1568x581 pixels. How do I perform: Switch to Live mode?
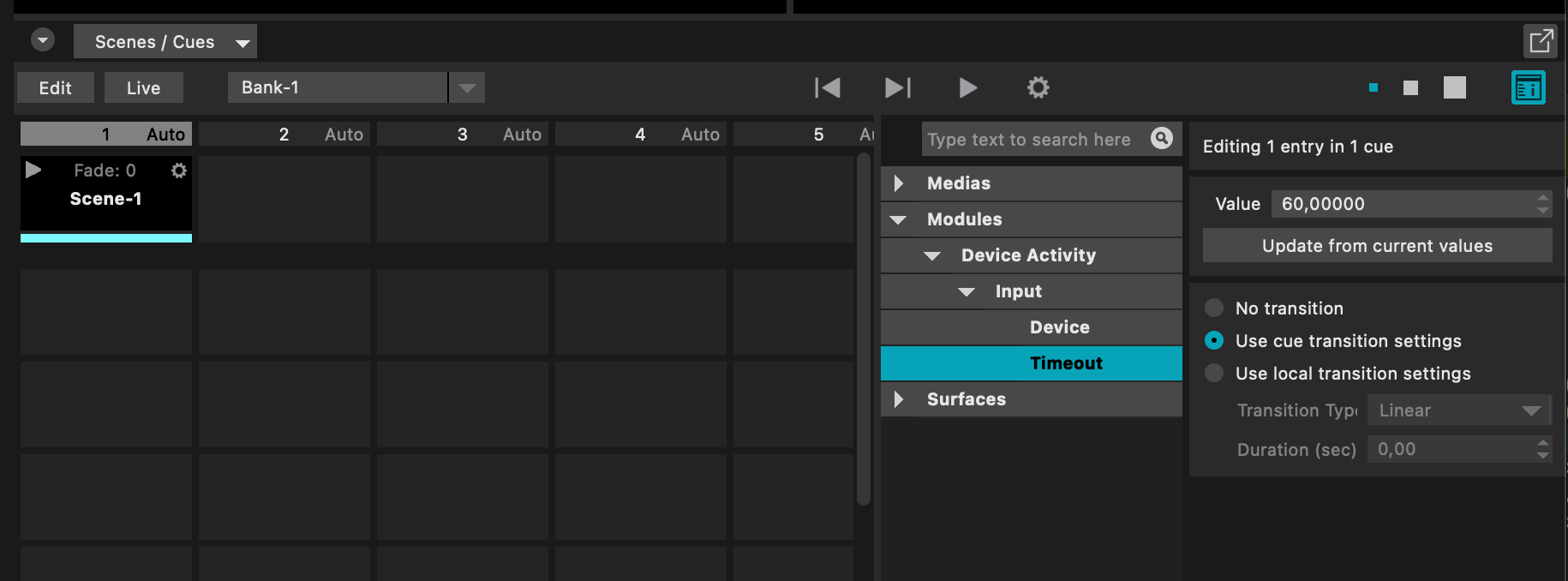coord(143,87)
